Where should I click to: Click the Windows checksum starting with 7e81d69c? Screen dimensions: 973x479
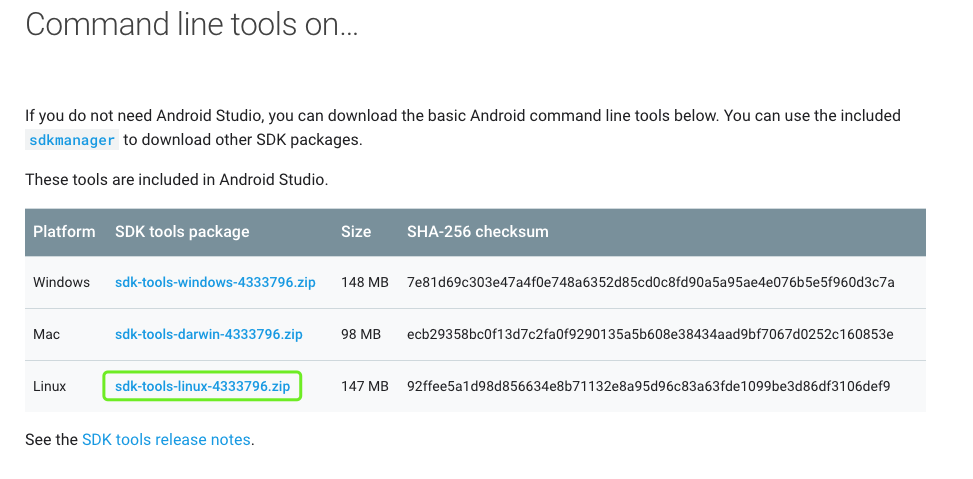click(650, 283)
